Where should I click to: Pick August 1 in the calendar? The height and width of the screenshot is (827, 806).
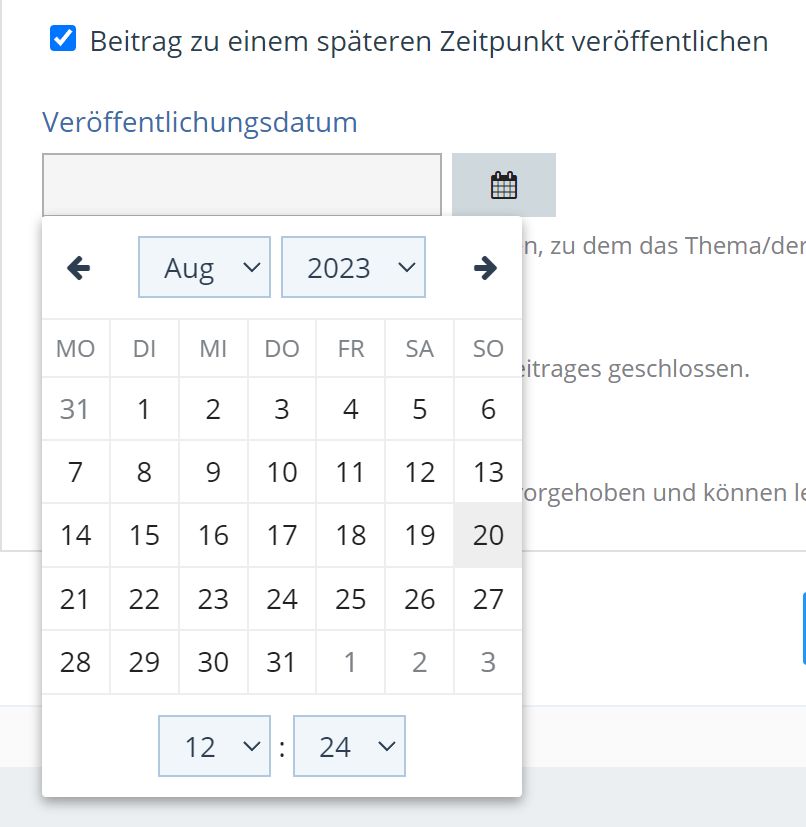click(144, 409)
